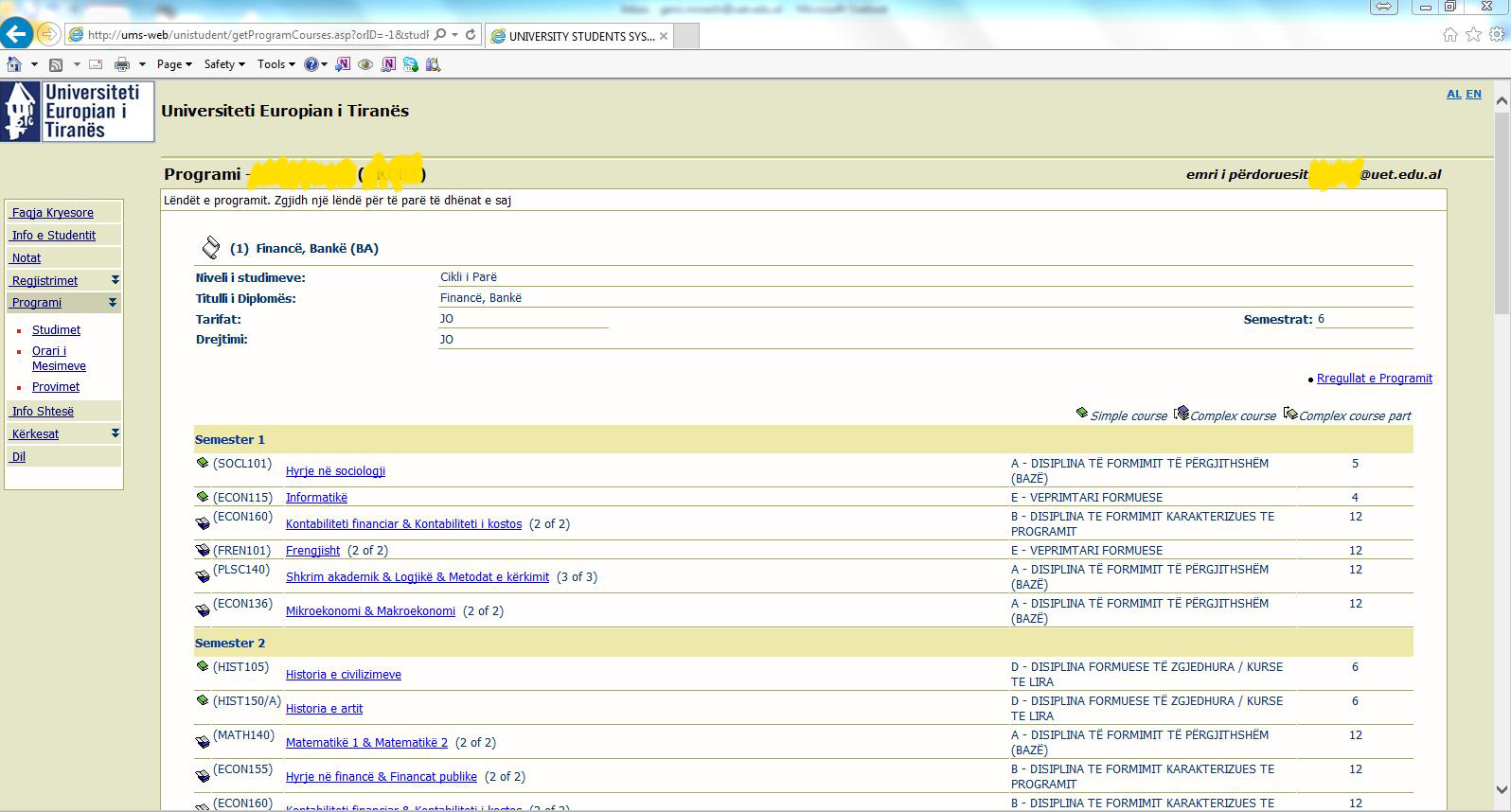Click the Research magnifier books icon
Screen dimensions: 1511x812
(x=434, y=64)
